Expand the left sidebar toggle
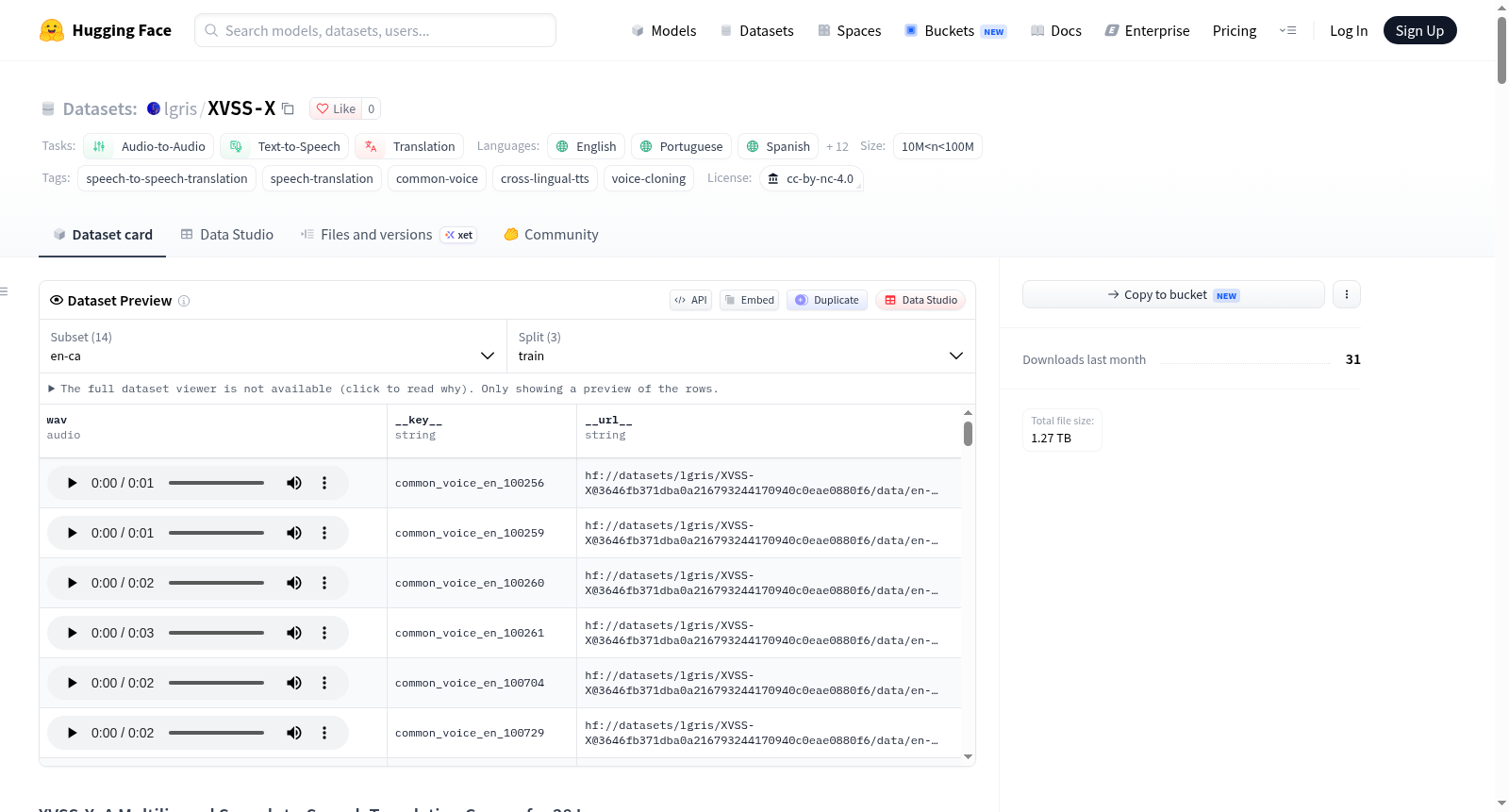The width and height of the screenshot is (1509, 812). pos(4,291)
